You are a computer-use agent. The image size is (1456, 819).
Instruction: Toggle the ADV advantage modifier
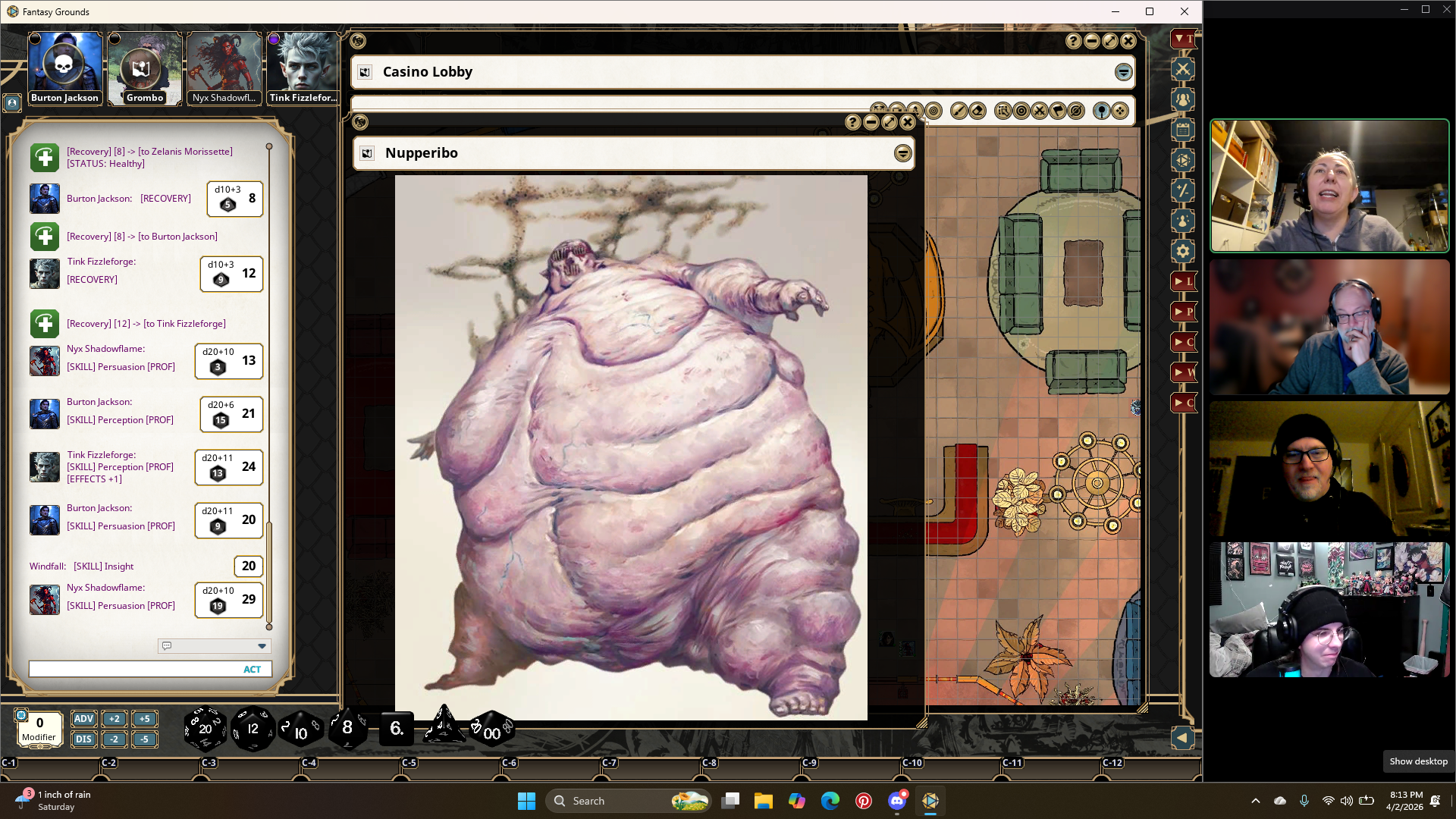(83, 719)
